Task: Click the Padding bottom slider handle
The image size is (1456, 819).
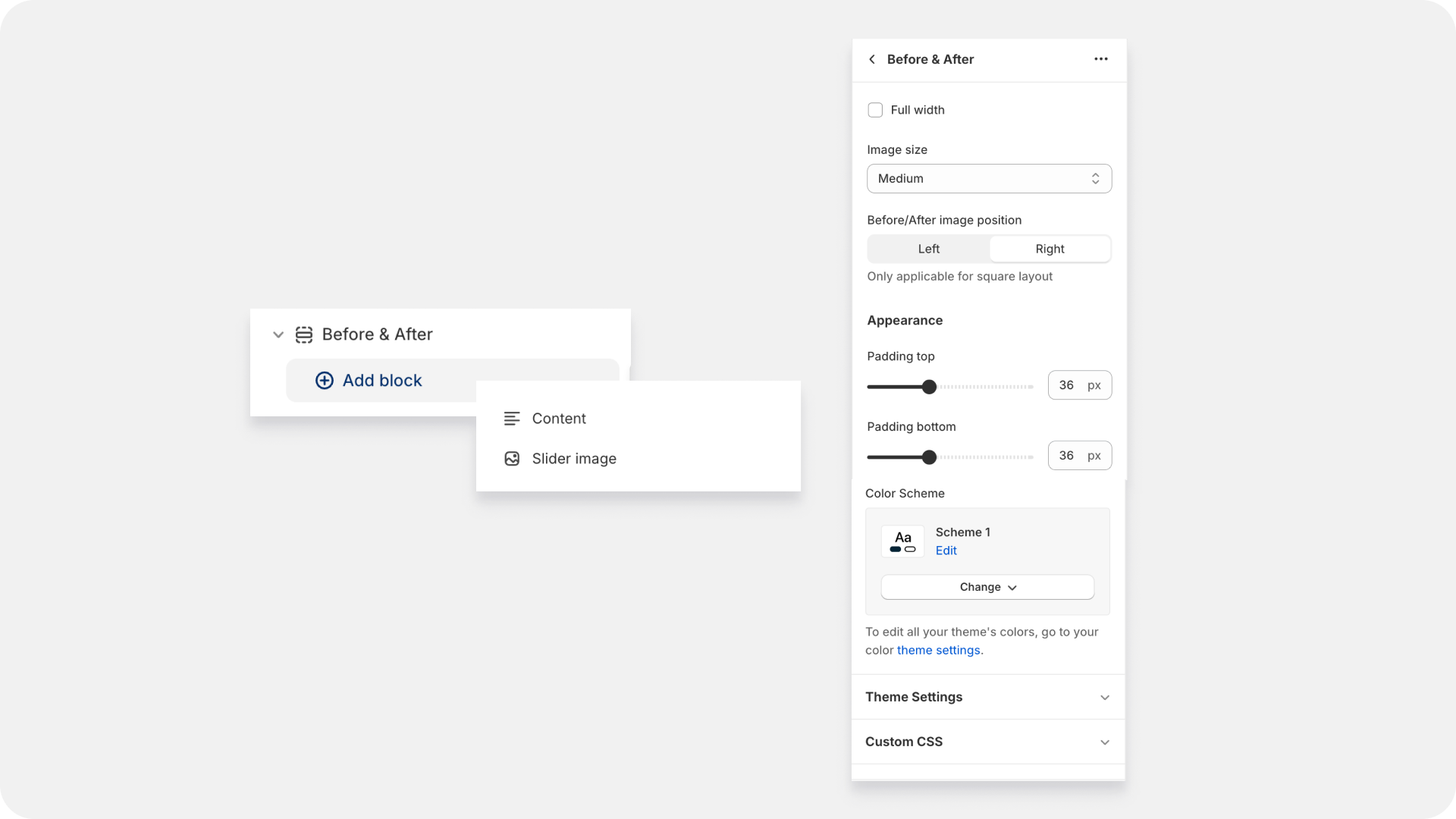Action: tap(929, 457)
